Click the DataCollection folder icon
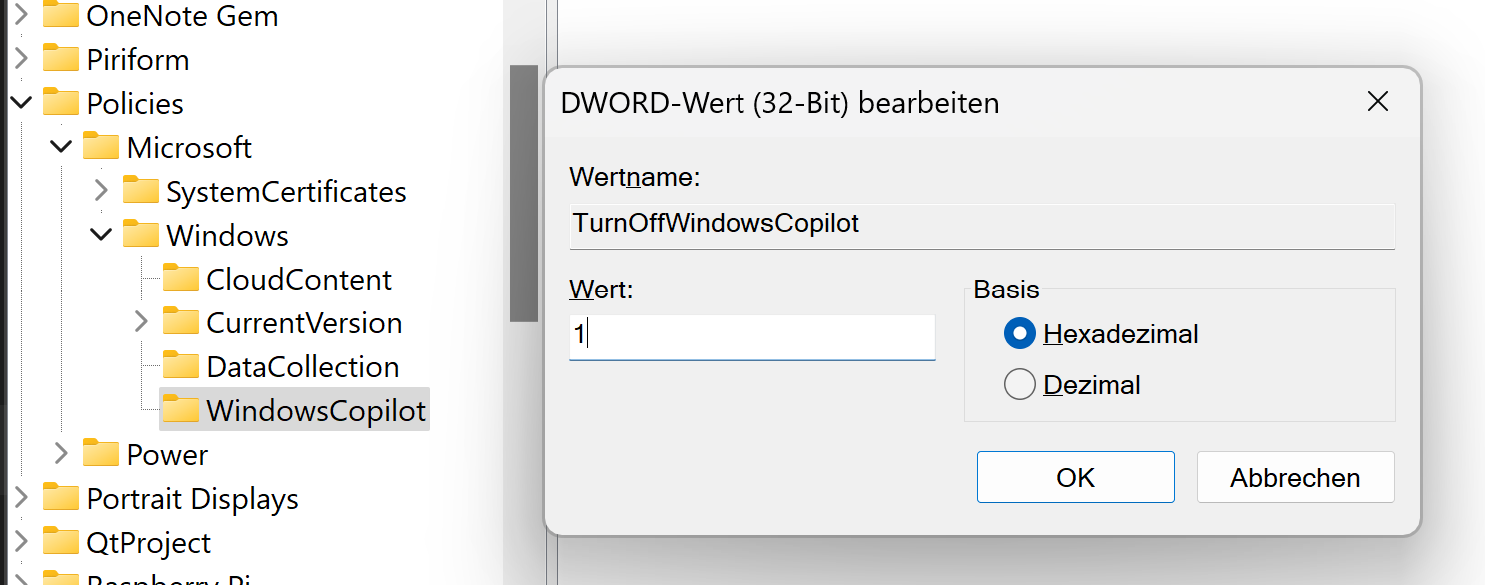The height and width of the screenshot is (585, 1485). pyautogui.click(x=180, y=365)
